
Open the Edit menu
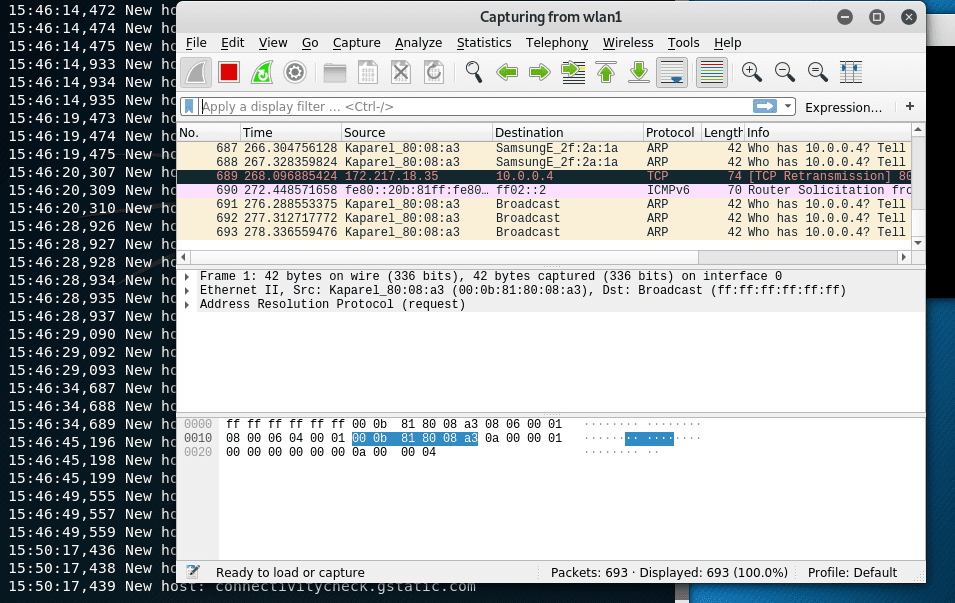point(233,43)
